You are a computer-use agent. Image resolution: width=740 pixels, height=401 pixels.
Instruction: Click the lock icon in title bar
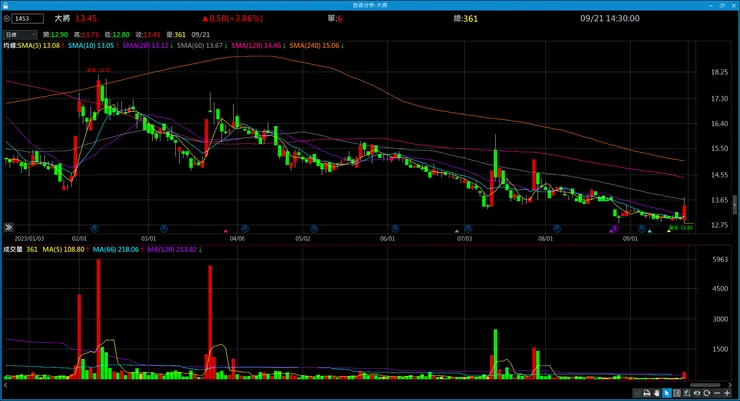pyautogui.click(x=5, y=5)
